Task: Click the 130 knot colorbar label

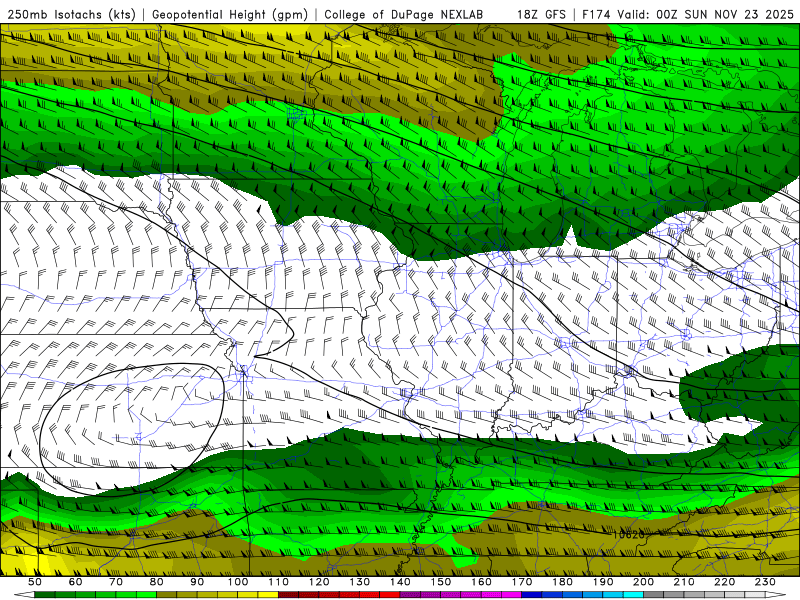Action: 360,582
